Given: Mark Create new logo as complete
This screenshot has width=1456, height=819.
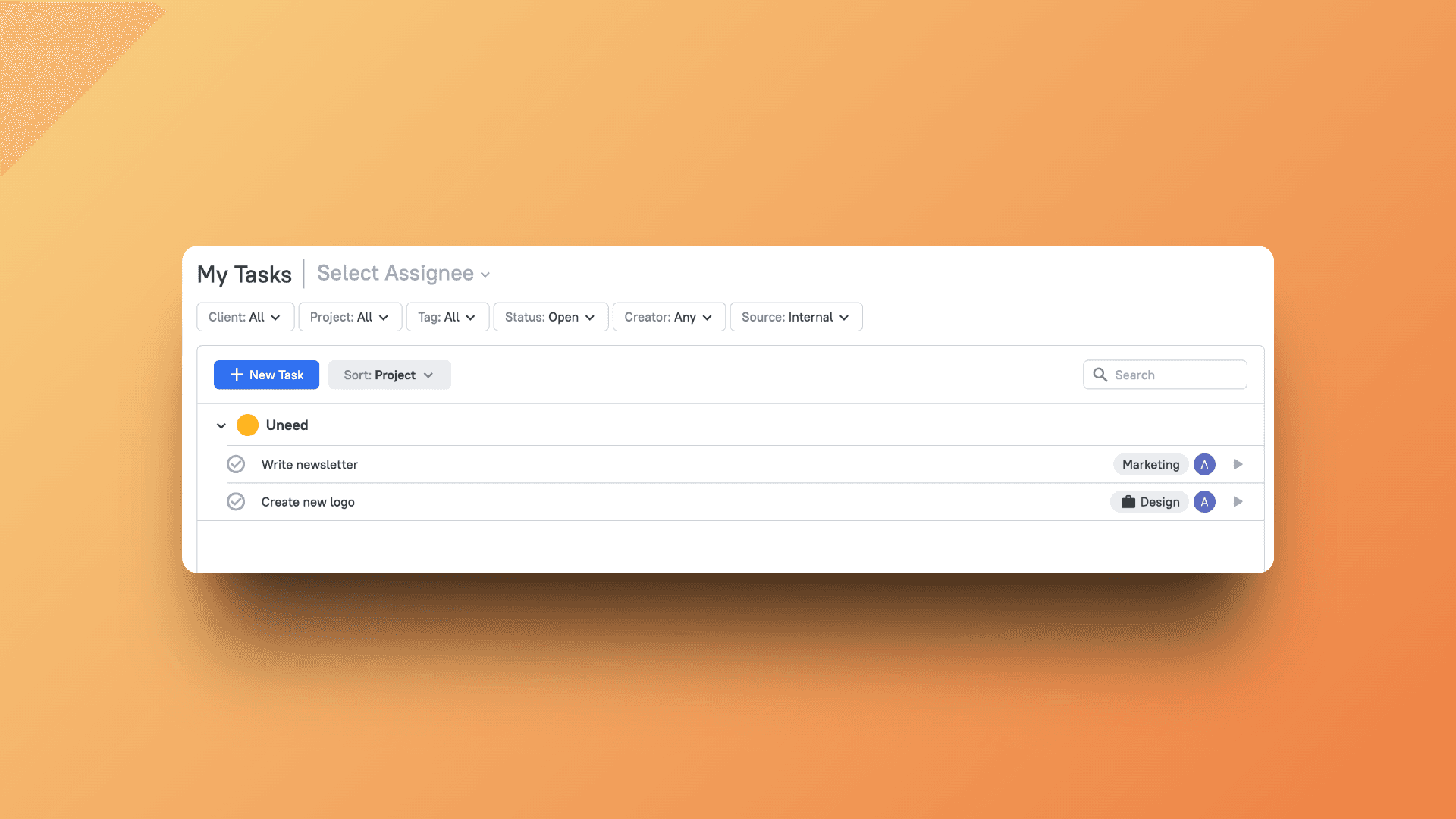Looking at the screenshot, I should 236,501.
